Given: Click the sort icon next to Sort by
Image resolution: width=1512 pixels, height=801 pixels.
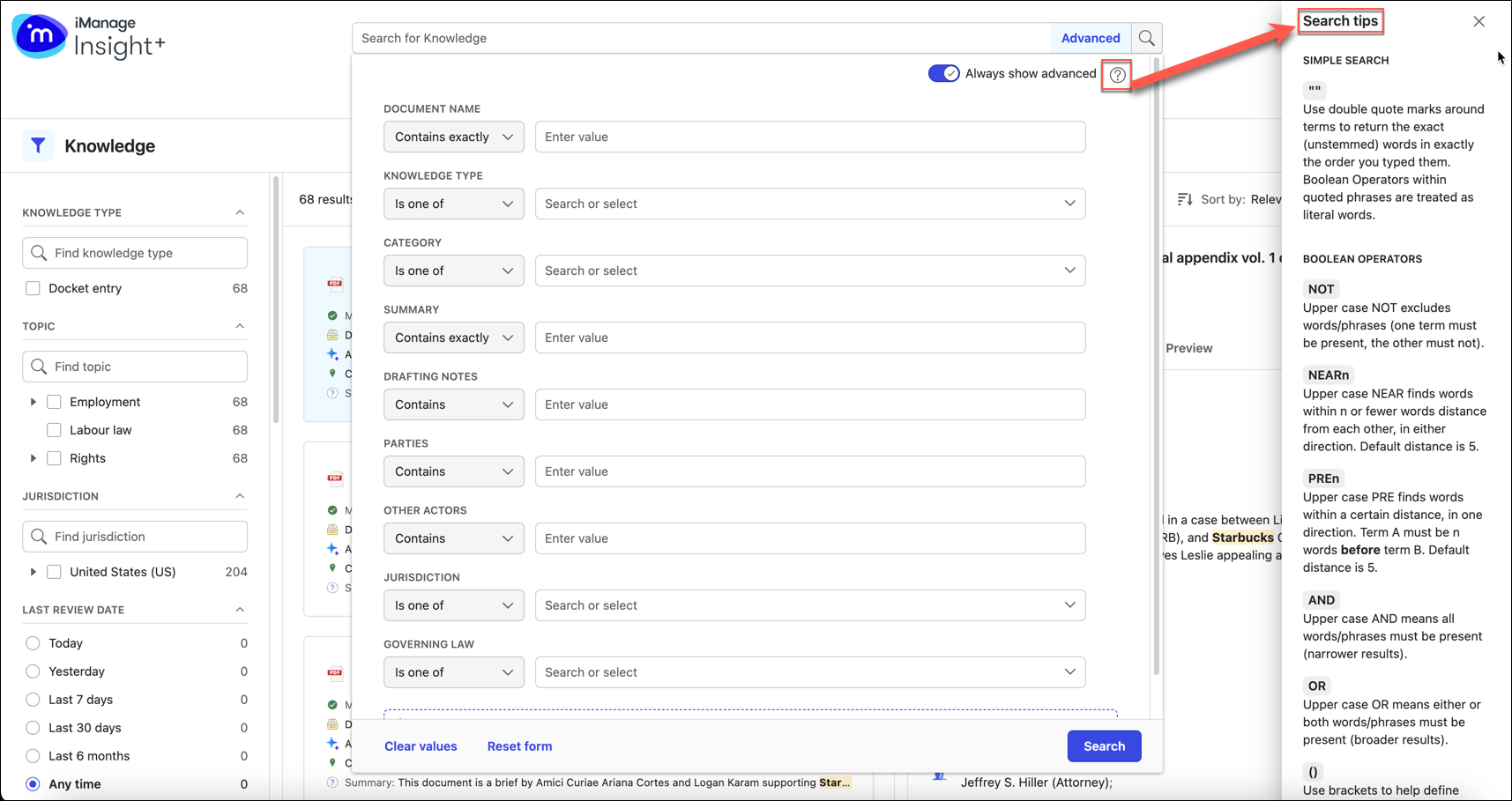Looking at the screenshot, I should click(x=1185, y=199).
